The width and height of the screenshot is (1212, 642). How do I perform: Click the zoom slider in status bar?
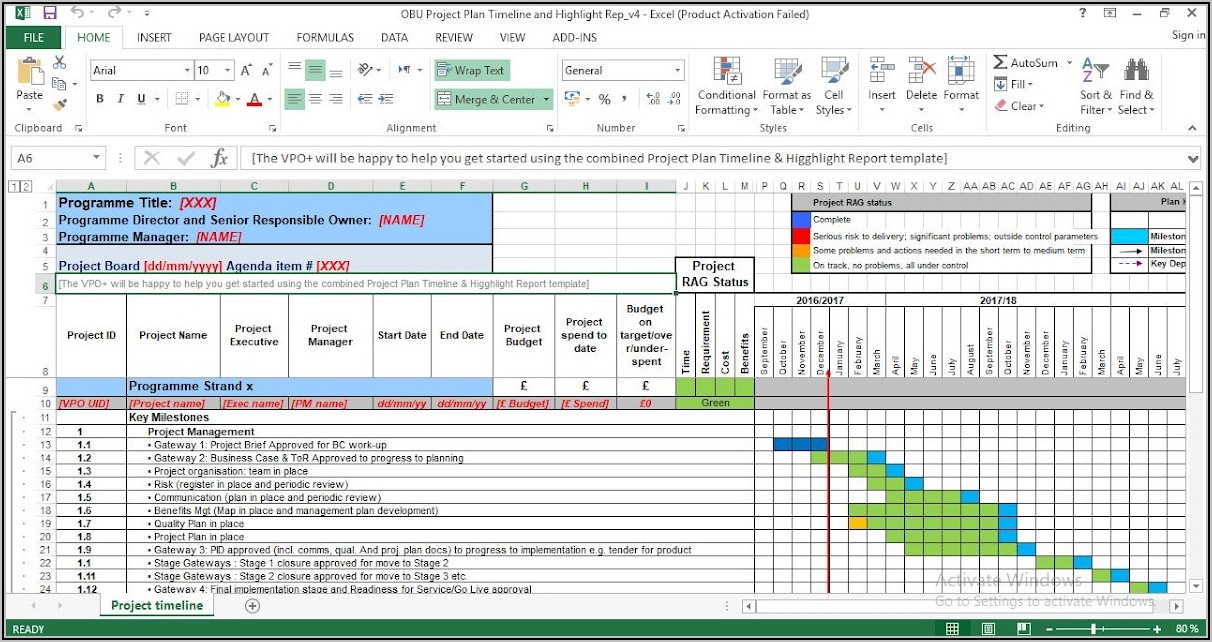(x=1093, y=629)
